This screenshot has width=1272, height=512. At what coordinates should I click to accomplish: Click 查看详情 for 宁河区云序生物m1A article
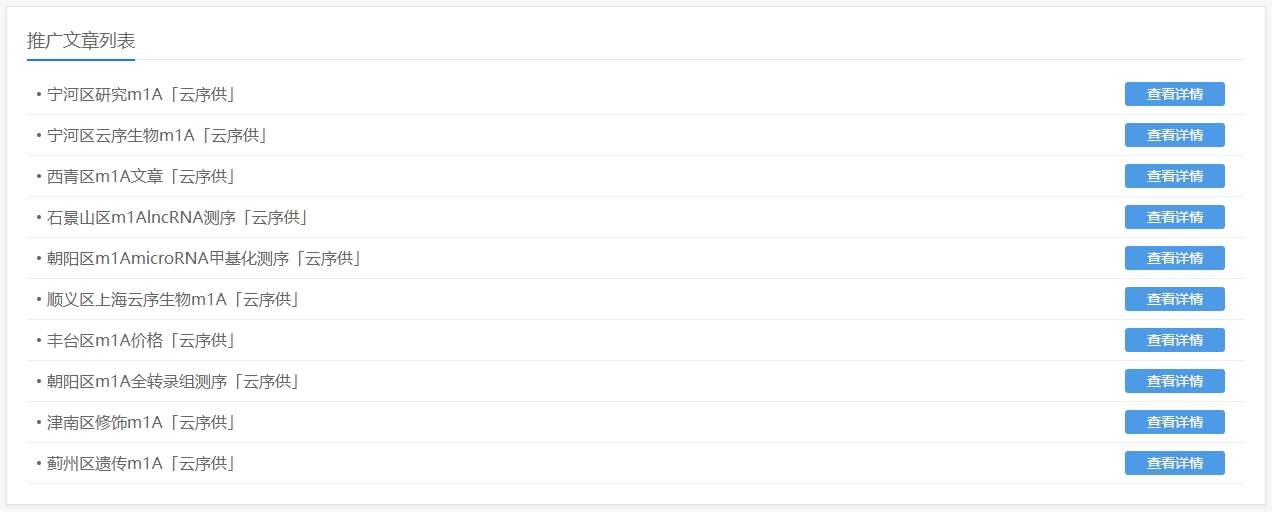[1174, 135]
